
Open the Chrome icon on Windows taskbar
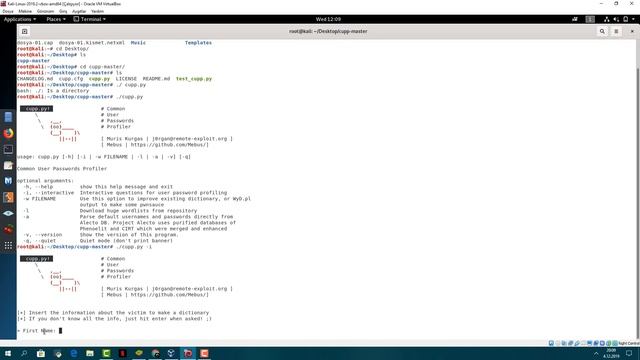pos(155,353)
